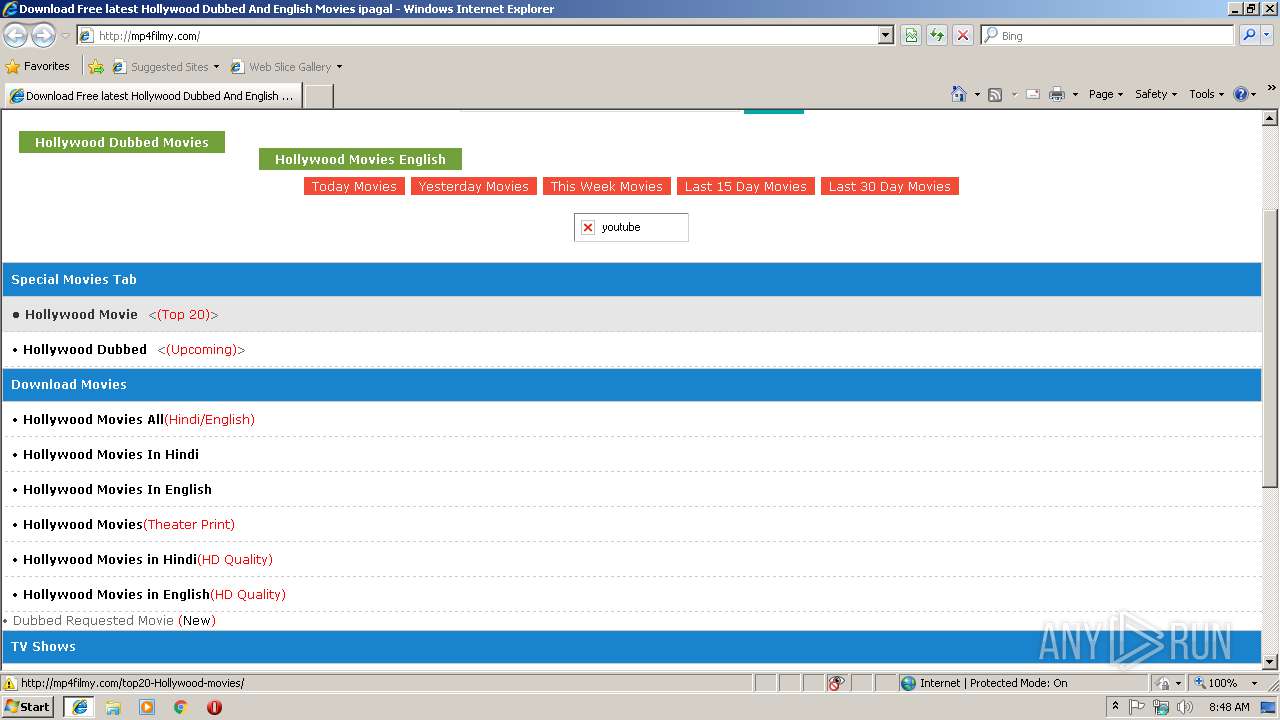
Task: Click the Hollywood Dubbed Movies green button
Action: (x=122, y=142)
